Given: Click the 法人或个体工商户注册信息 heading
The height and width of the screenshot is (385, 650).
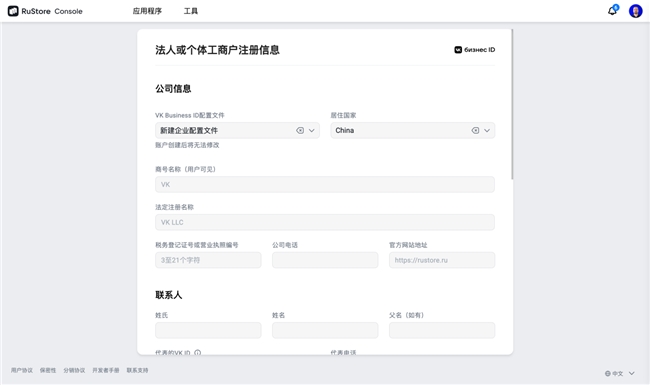Looking at the screenshot, I should [x=217, y=50].
